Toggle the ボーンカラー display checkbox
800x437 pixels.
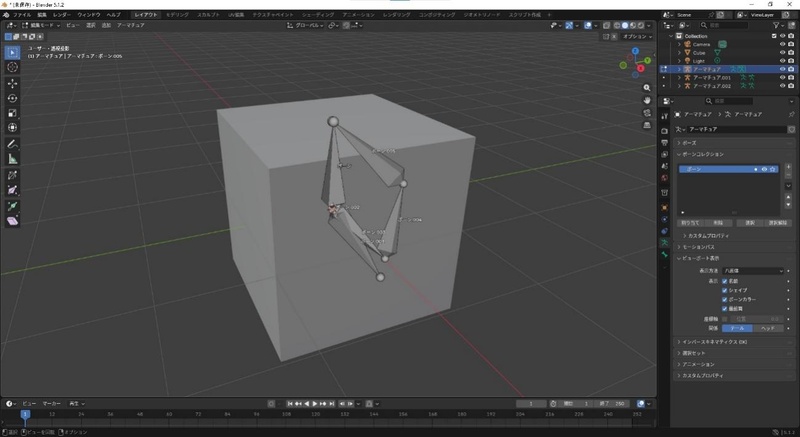click(724, 299)
